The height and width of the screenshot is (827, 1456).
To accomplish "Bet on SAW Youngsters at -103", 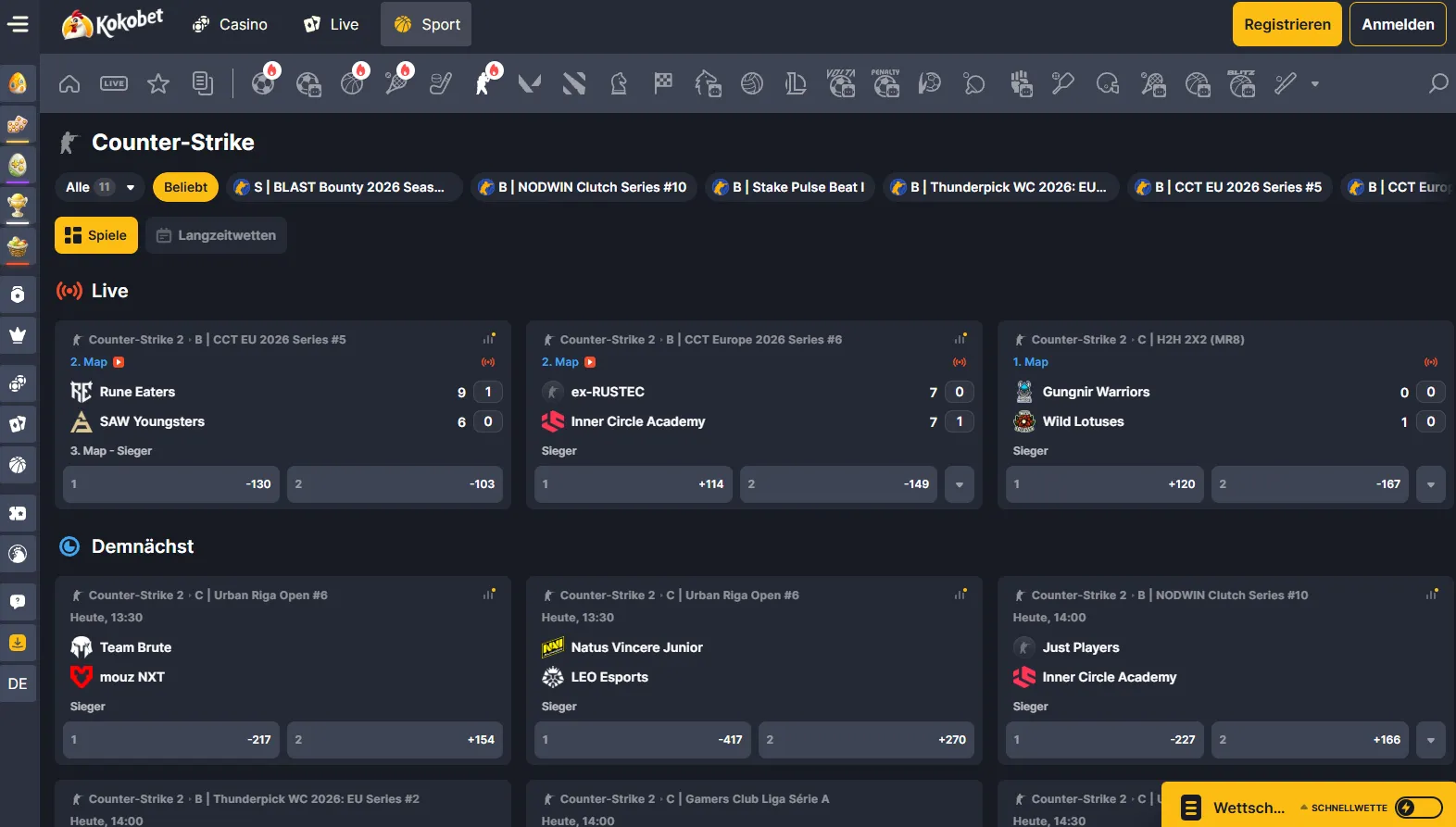I will tap(395, 484).
